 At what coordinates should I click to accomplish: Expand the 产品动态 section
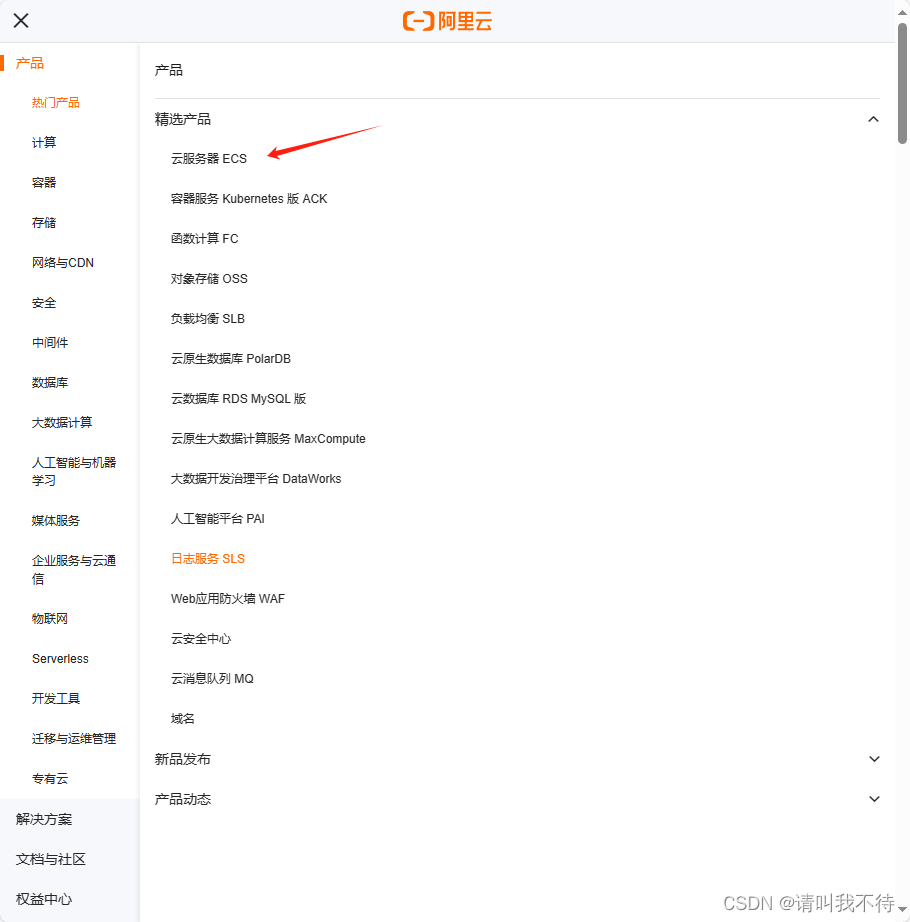873,799
